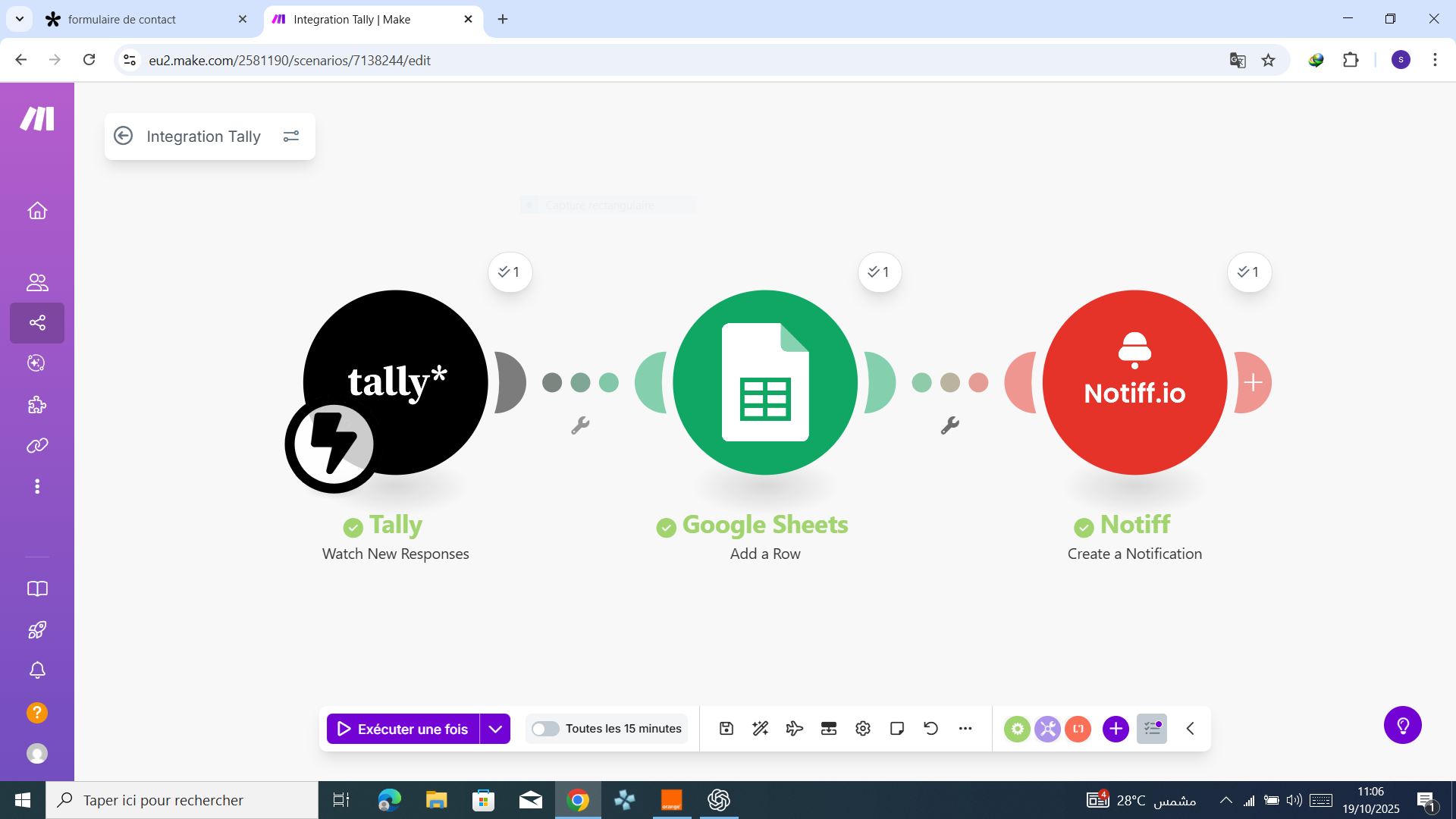
Task: Open scenario settings gear in toolbar
Action: tap(862, 729)
